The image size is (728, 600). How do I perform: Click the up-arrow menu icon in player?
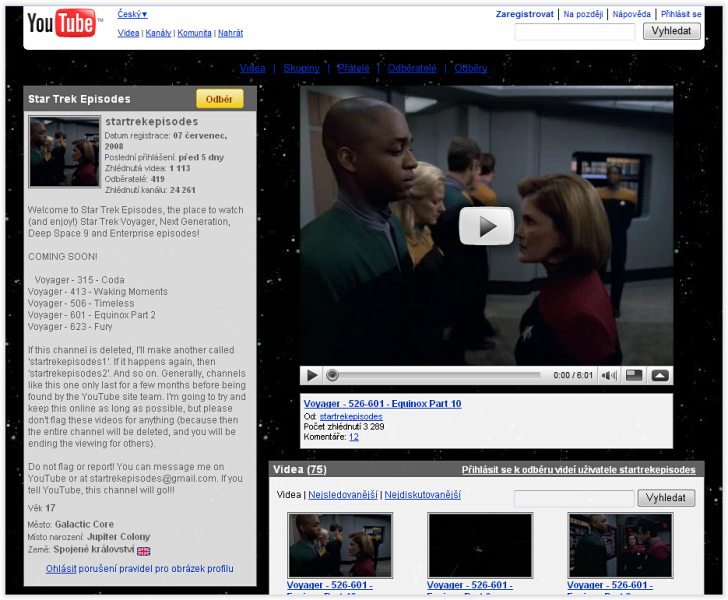(x=660, y=375)
